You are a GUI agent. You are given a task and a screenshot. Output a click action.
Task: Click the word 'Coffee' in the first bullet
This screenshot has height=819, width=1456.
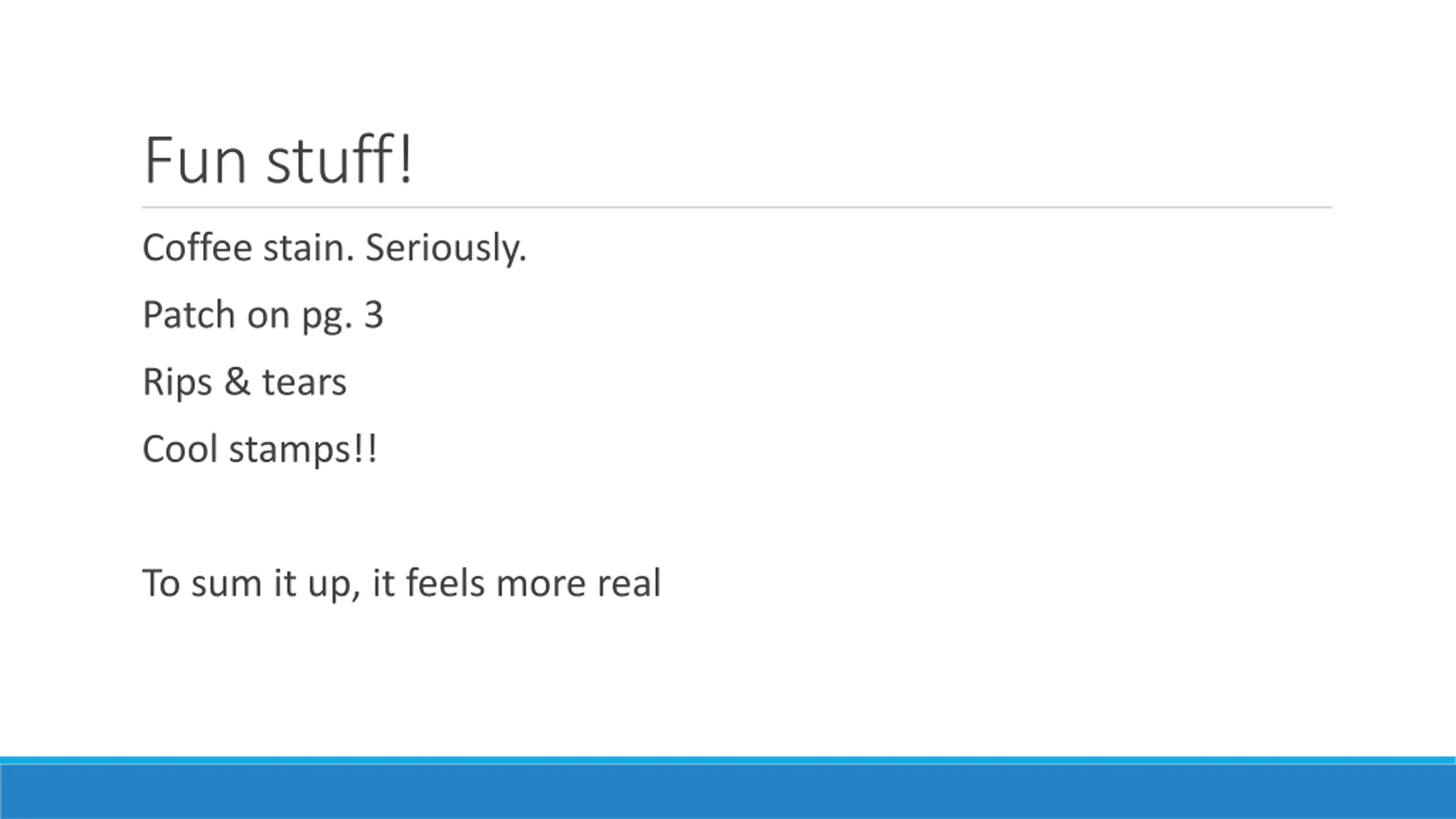click(x=197, y=247)
